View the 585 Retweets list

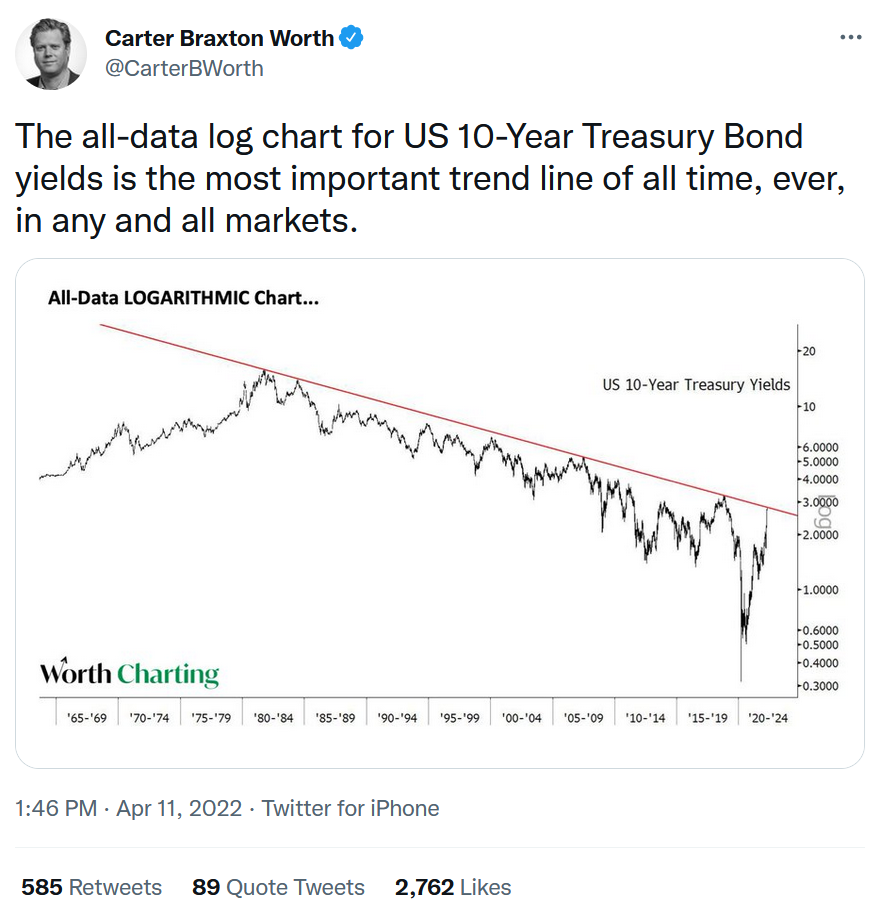pyautogui.click(x=91, y=887)
